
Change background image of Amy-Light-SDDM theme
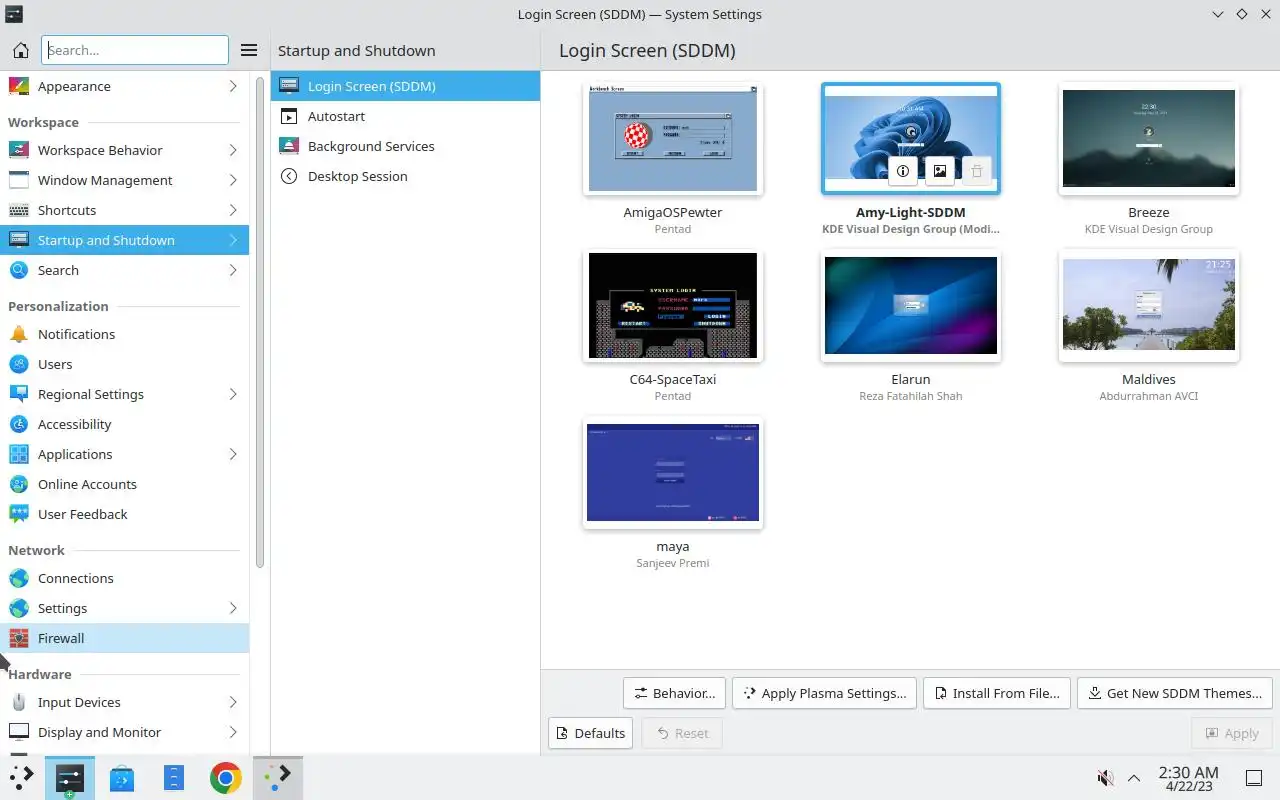coord(940,171)
